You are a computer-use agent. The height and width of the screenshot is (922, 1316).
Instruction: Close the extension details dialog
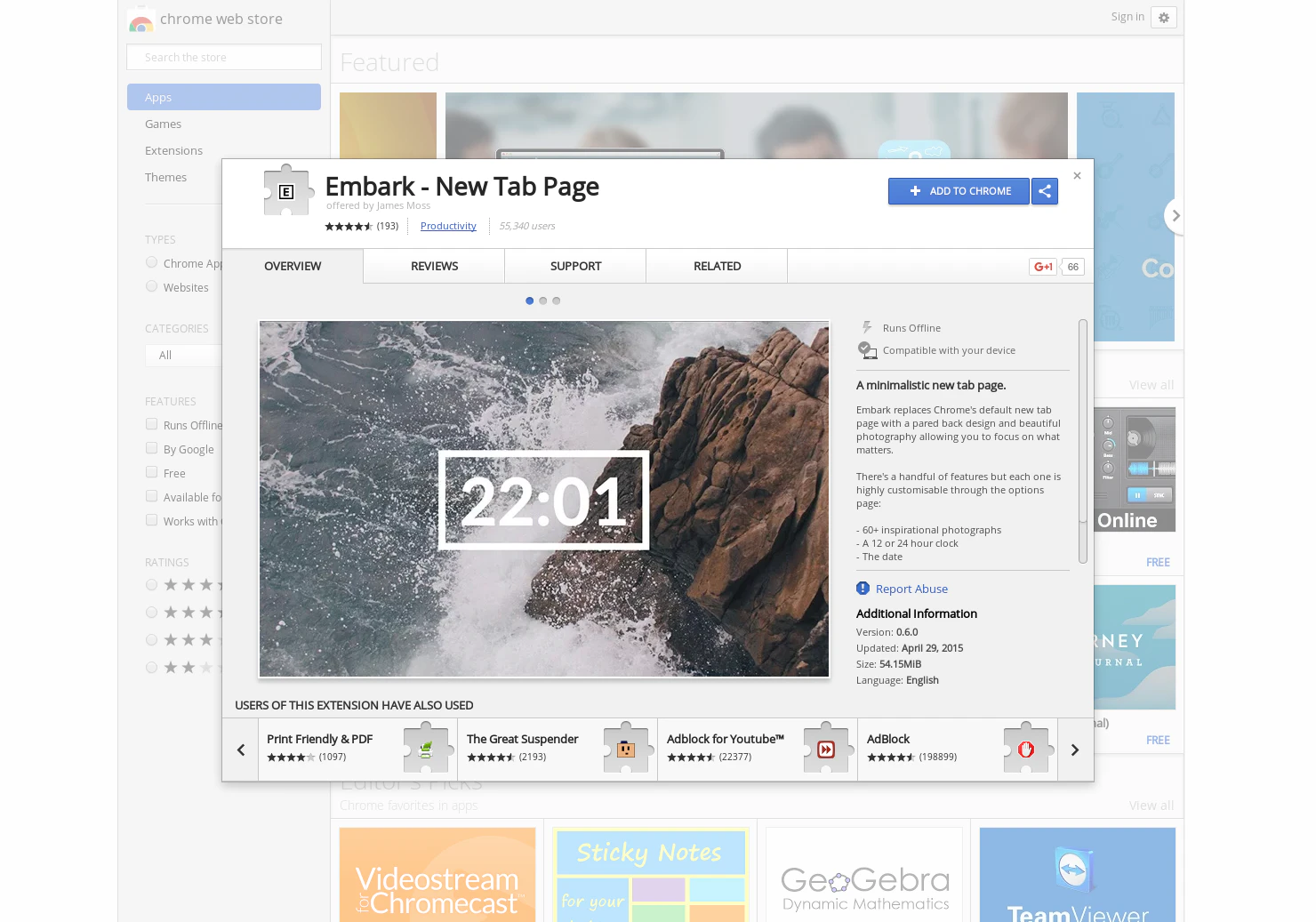tap(1077, 176)
